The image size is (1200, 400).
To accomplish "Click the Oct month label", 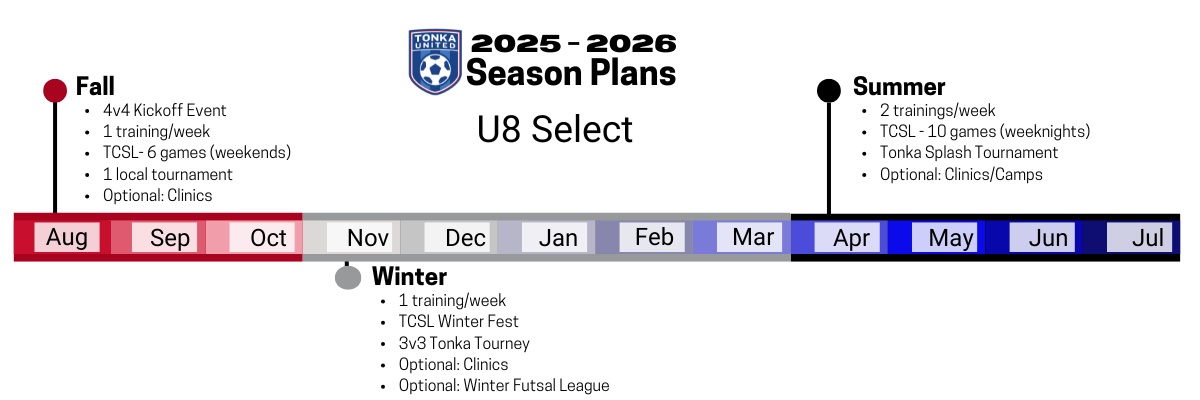I will coord(268,238).
